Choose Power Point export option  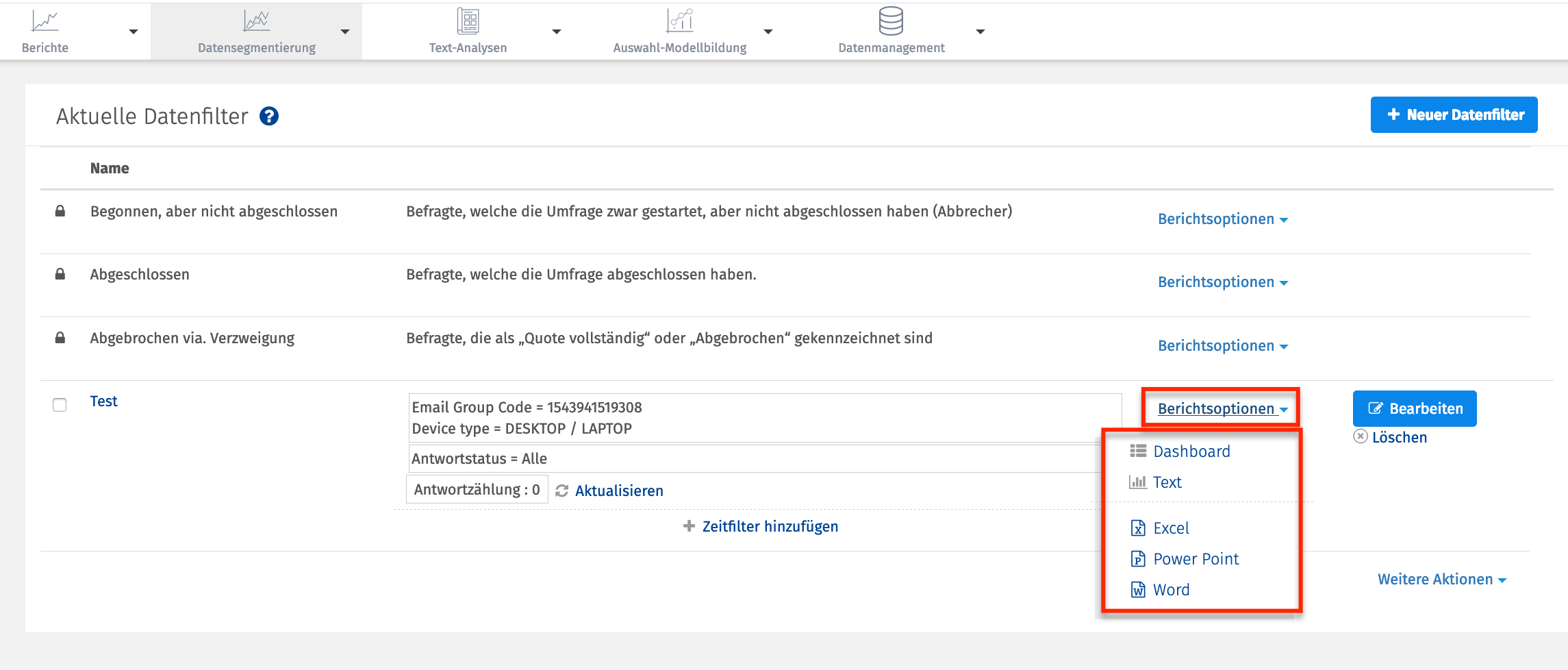point(1196,559)
